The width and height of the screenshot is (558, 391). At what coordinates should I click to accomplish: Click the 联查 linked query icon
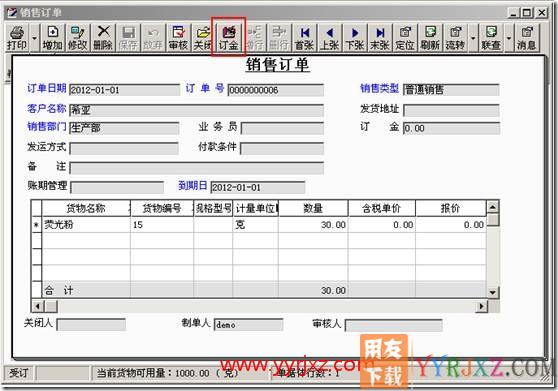(x=491, y=38)
